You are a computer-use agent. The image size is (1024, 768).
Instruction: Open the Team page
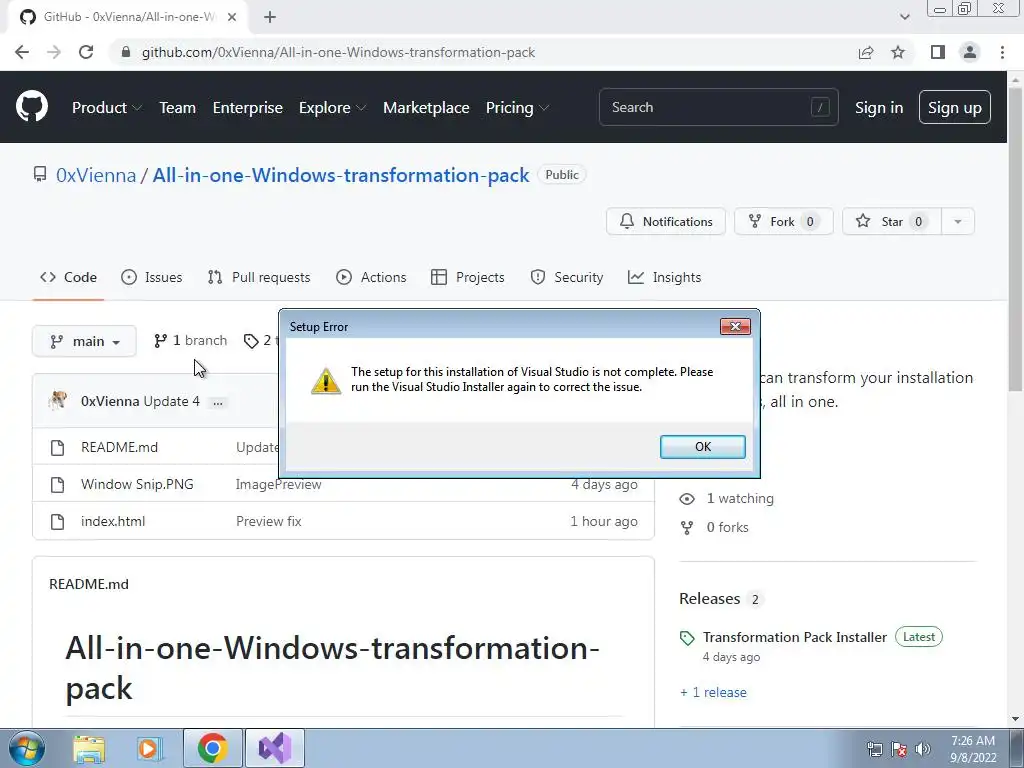(x=177, y=108)
